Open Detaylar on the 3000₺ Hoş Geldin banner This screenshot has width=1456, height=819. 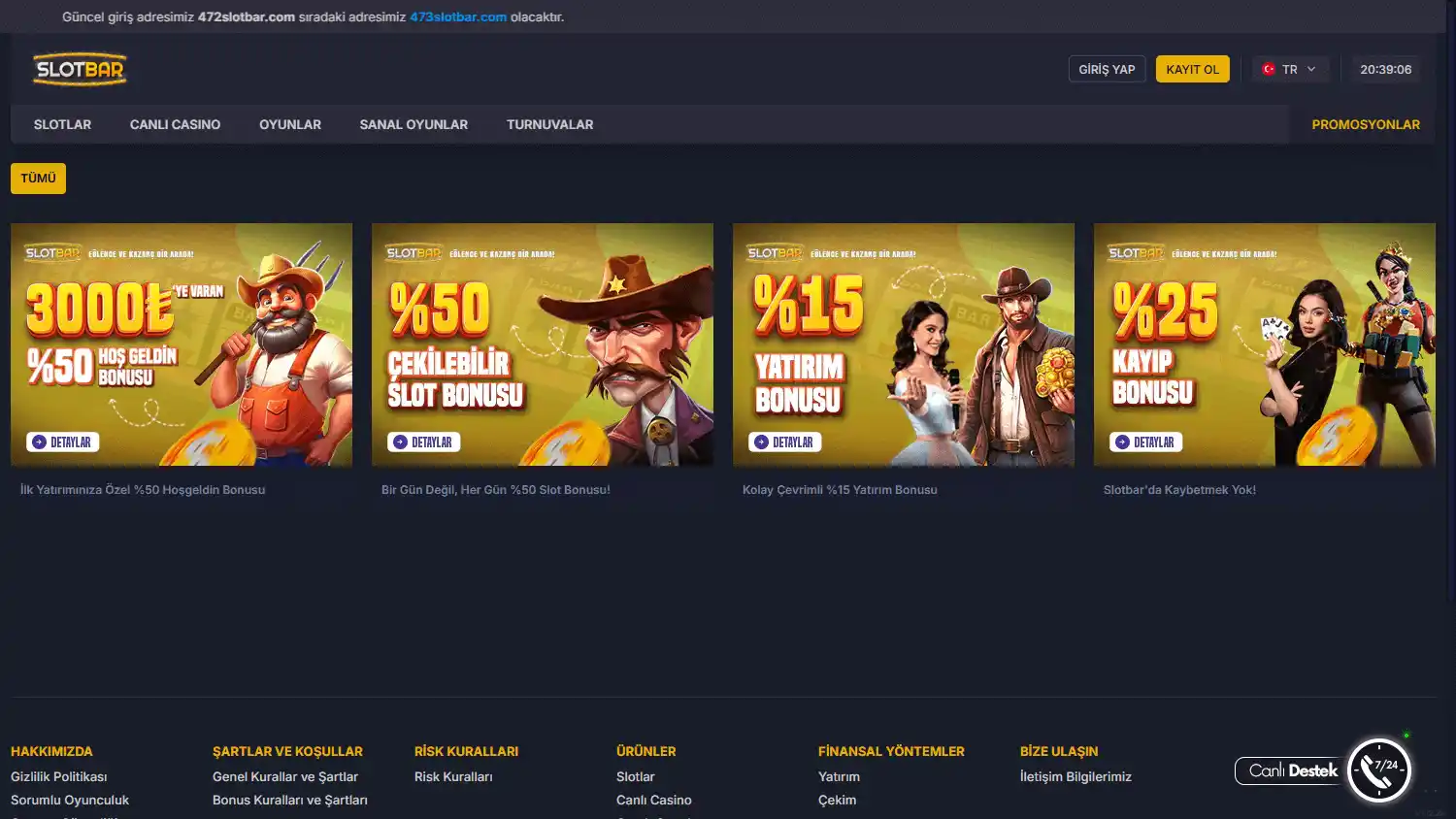coord(61,442)
